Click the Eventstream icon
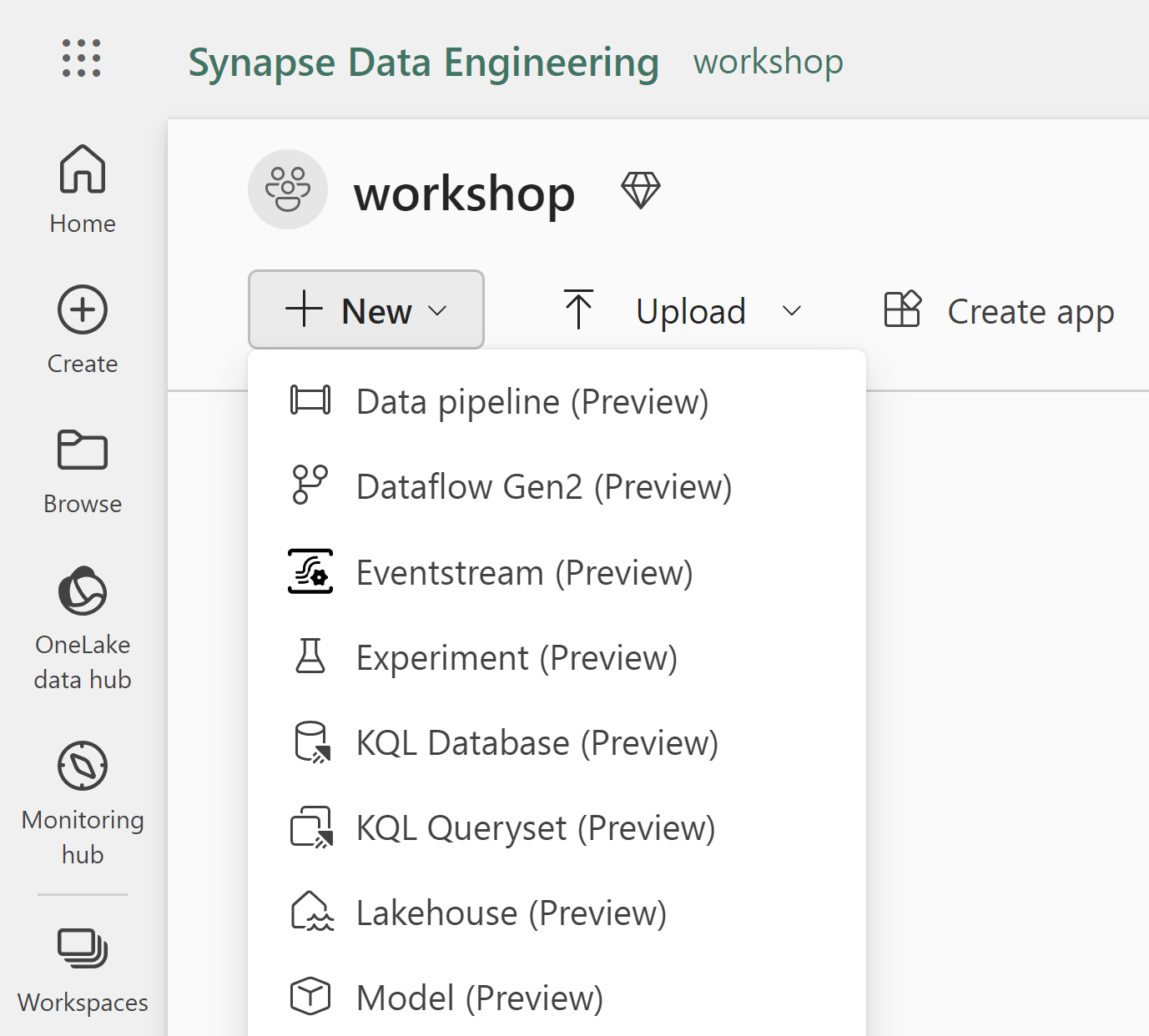Image resolution: width=1149 pixels, height=1036 pixels. click(x=310, y=571)
